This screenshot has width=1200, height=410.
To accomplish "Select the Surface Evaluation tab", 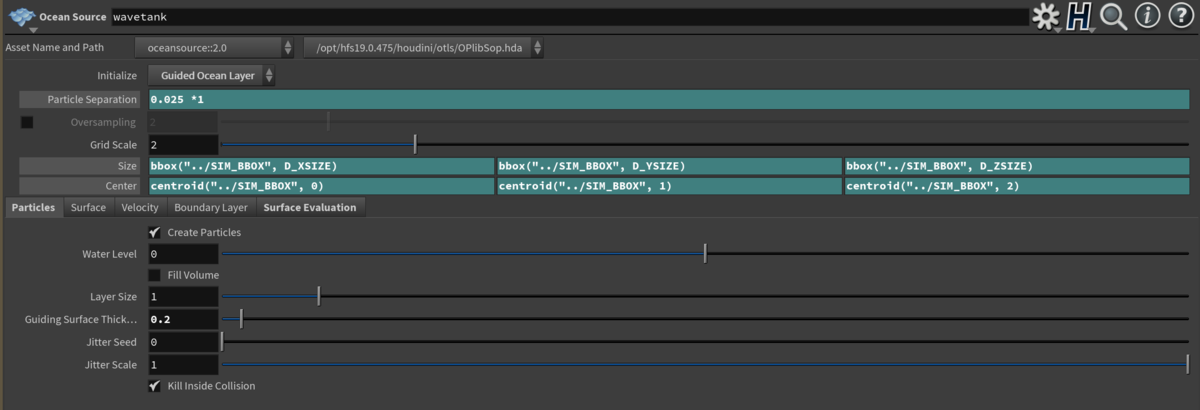I will pos(310,207).
